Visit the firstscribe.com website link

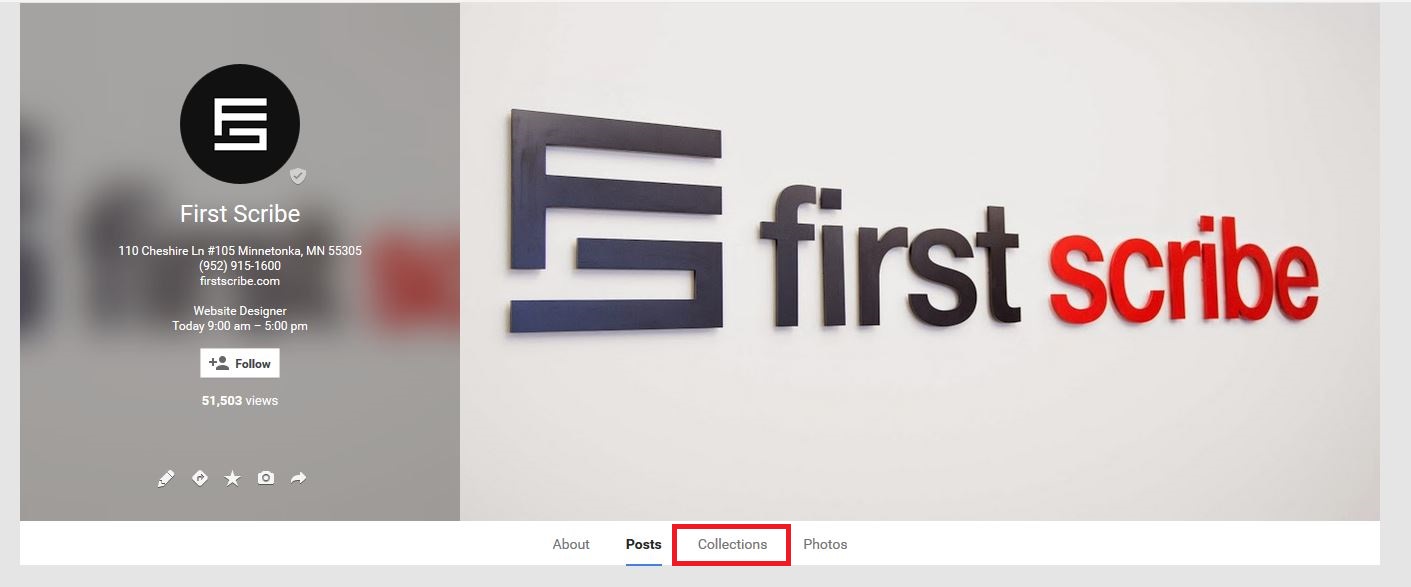pos(240,281)
